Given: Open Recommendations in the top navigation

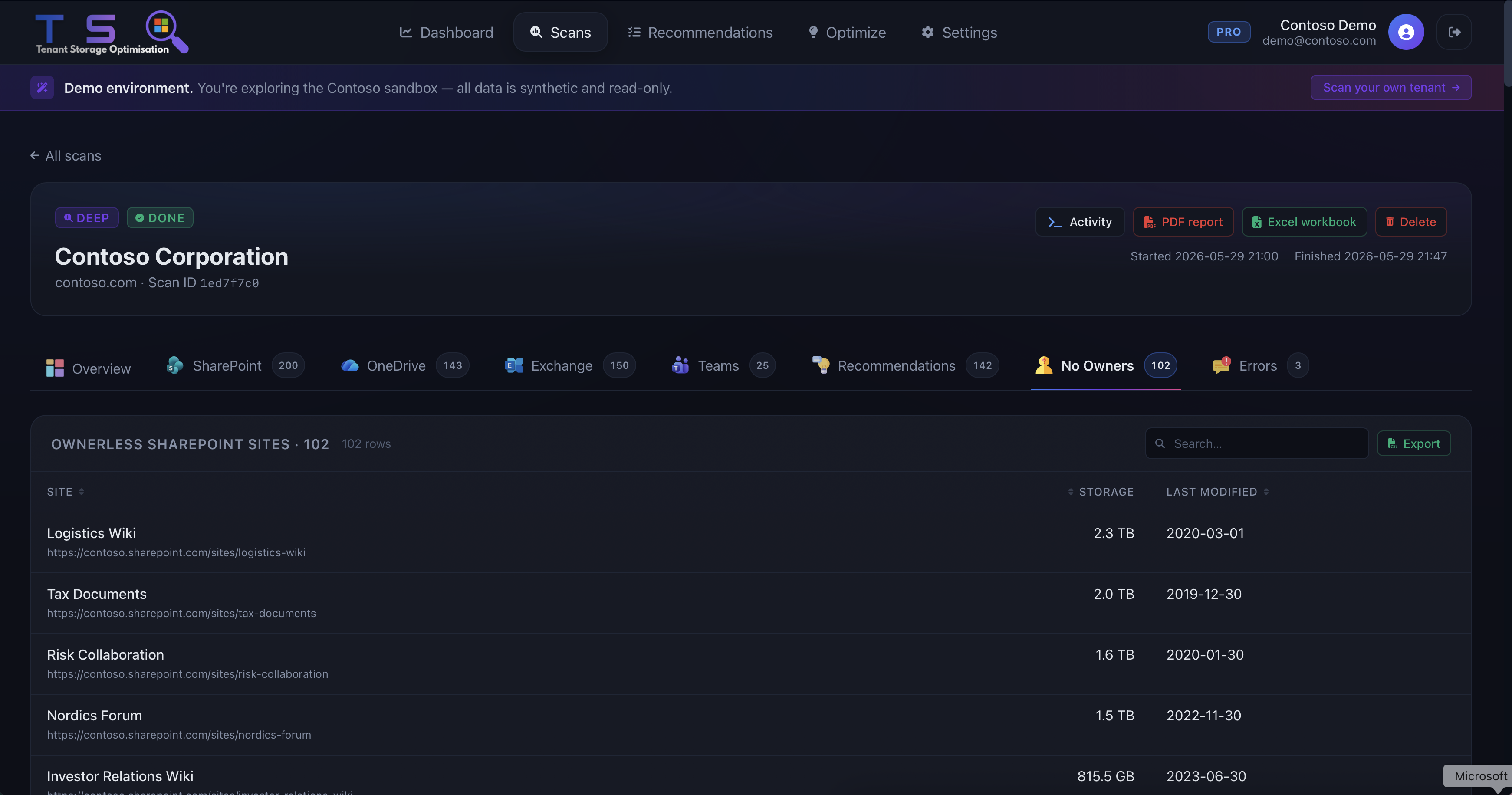Looking at the screenshot, I should 700,32.
